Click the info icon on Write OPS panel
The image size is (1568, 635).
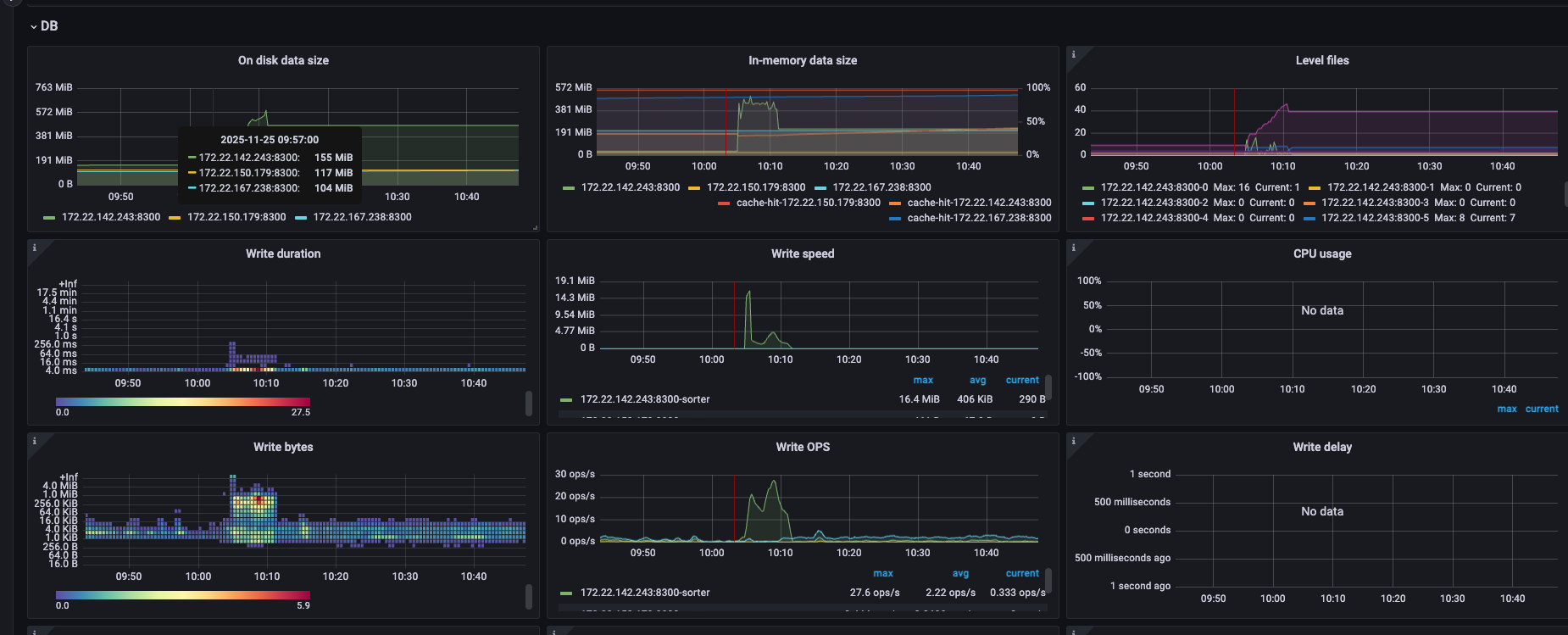553,441
